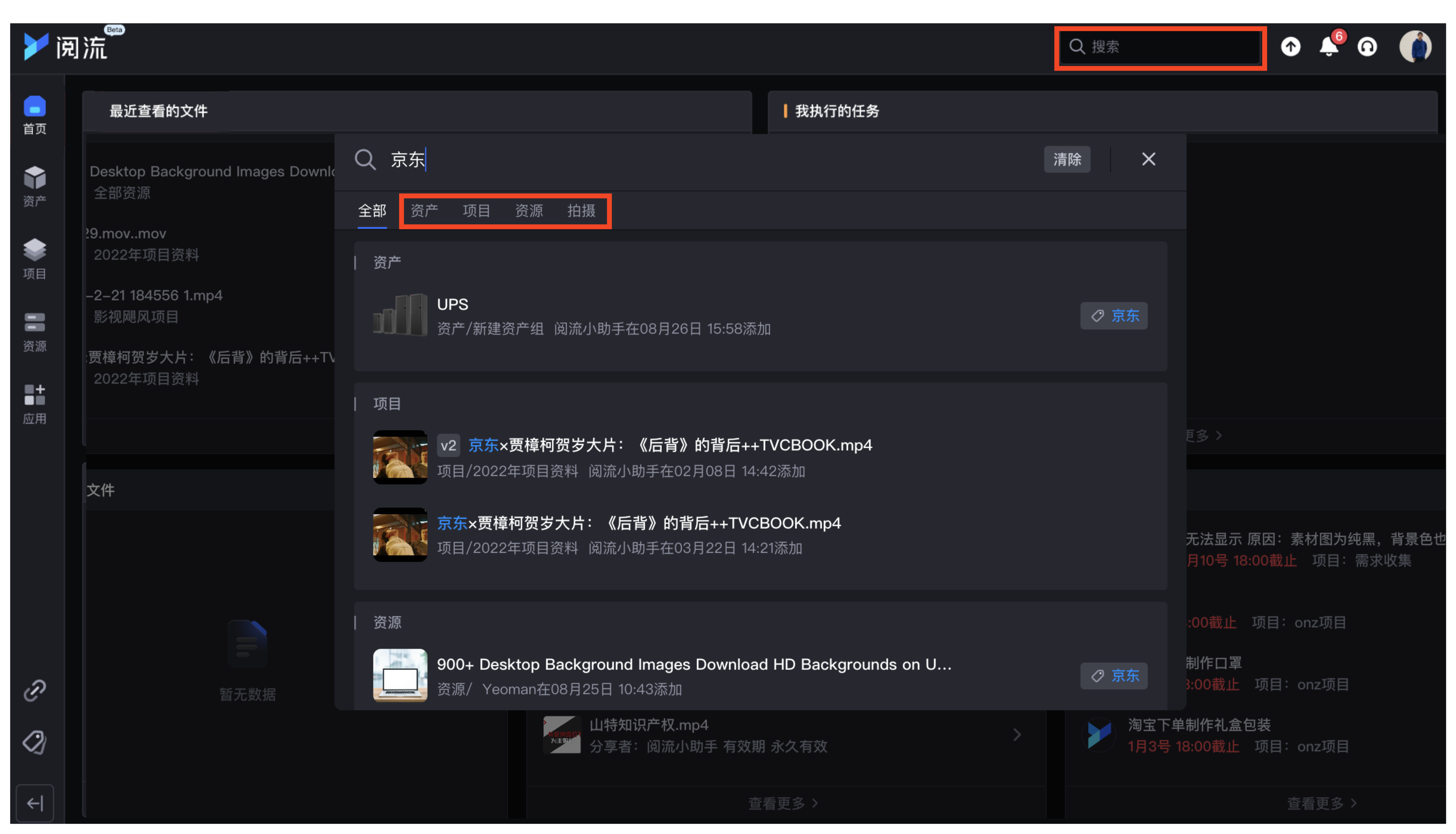This screenshot has width=1456, height=834.
Task: Click the 制作口罩 task
Action: 1213,663
